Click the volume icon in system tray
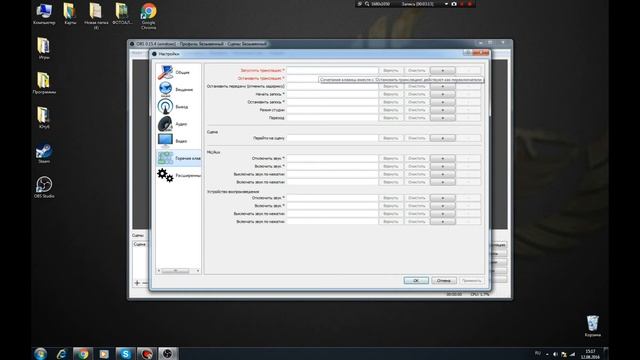640x360 pixels. 556,354
